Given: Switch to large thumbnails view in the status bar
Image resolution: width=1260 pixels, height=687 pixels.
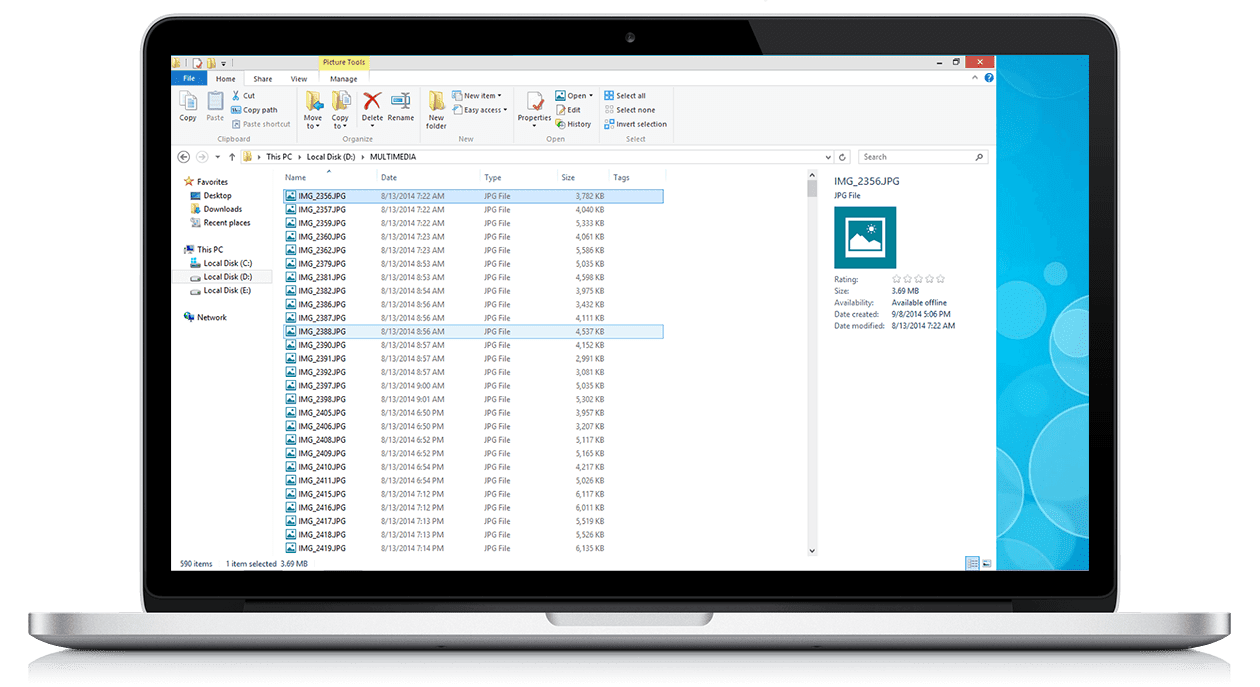Looking at the screenshot, I should [986, 564].
